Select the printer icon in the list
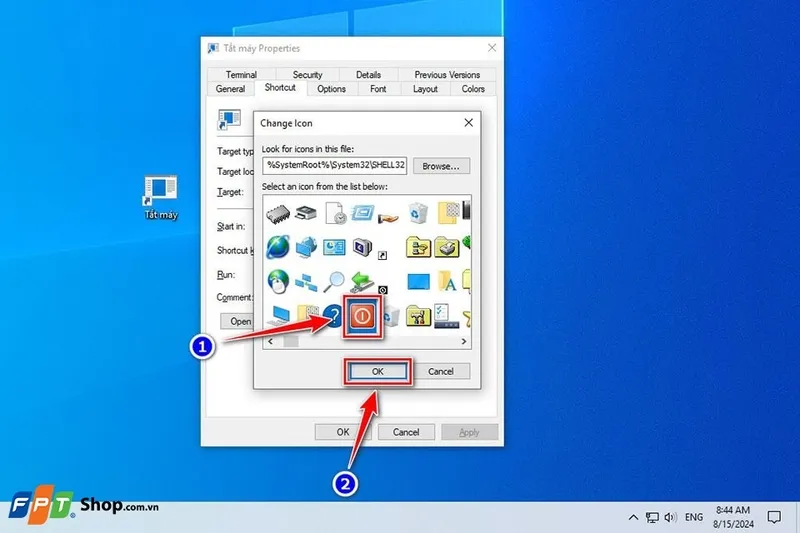800x533 pixels. pos(306,212)
